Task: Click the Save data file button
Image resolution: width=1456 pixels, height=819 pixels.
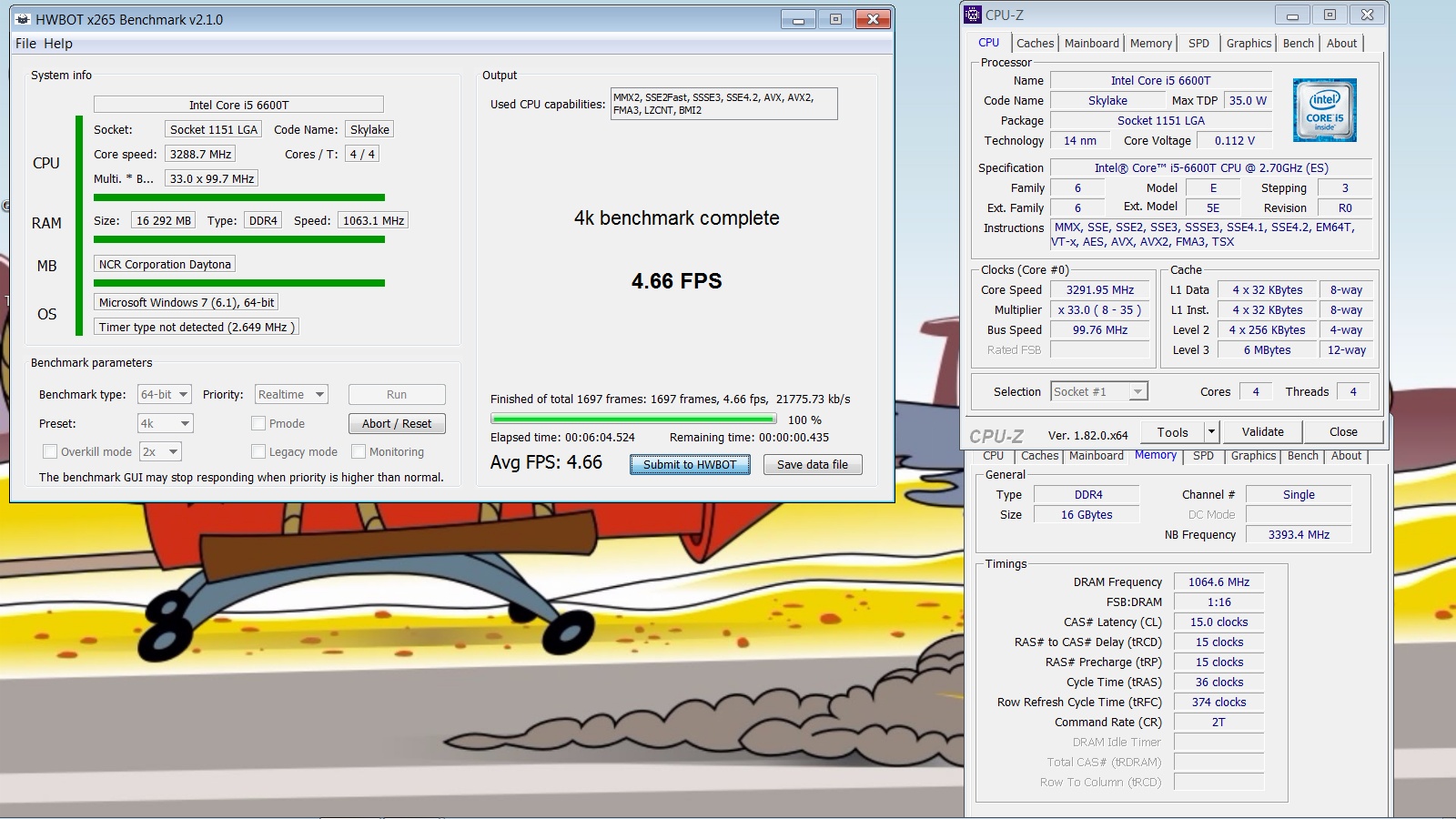Action: 813,464
